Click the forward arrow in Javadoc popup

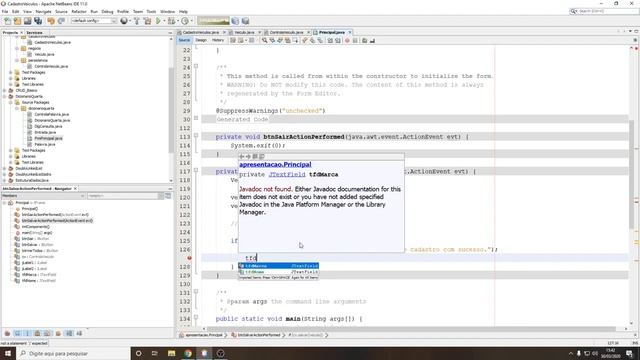pos(248,156)
